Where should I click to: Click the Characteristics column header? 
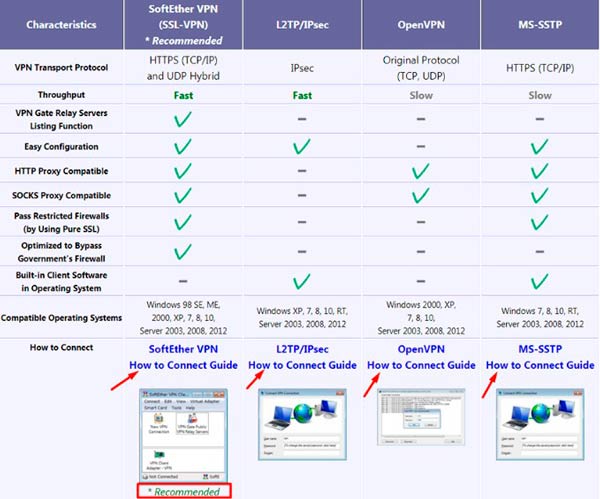click(x=61, y=25)
